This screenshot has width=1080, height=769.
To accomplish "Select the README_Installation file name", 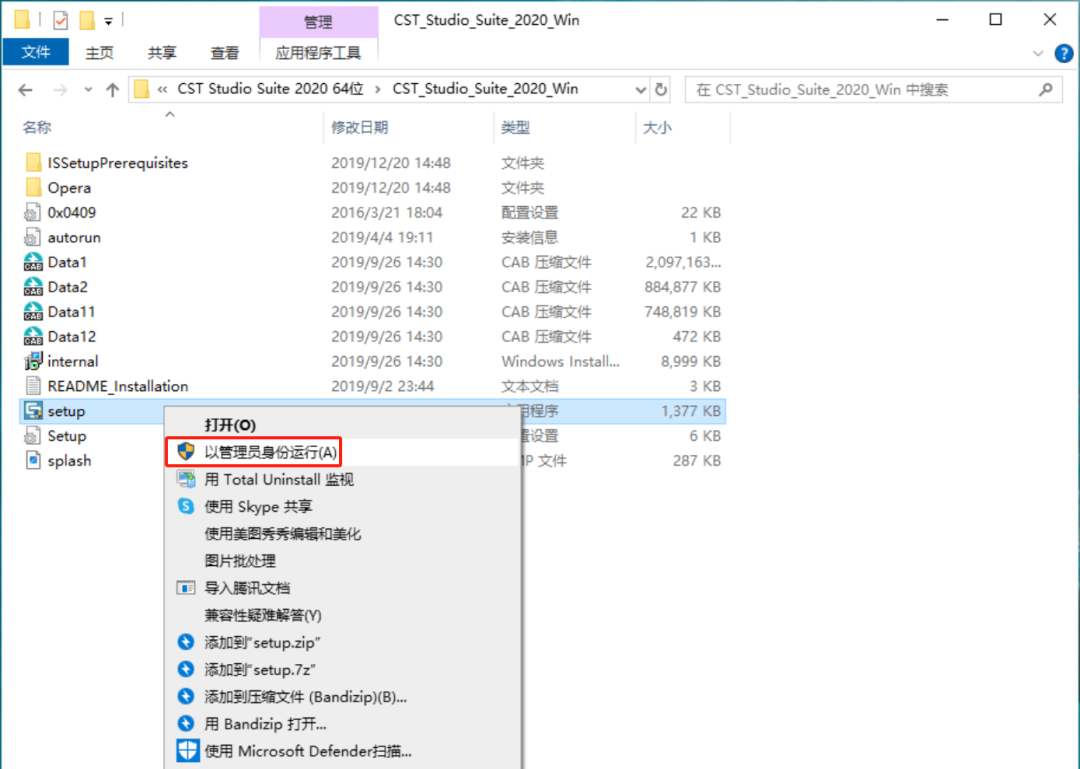I will coord(118,386).
